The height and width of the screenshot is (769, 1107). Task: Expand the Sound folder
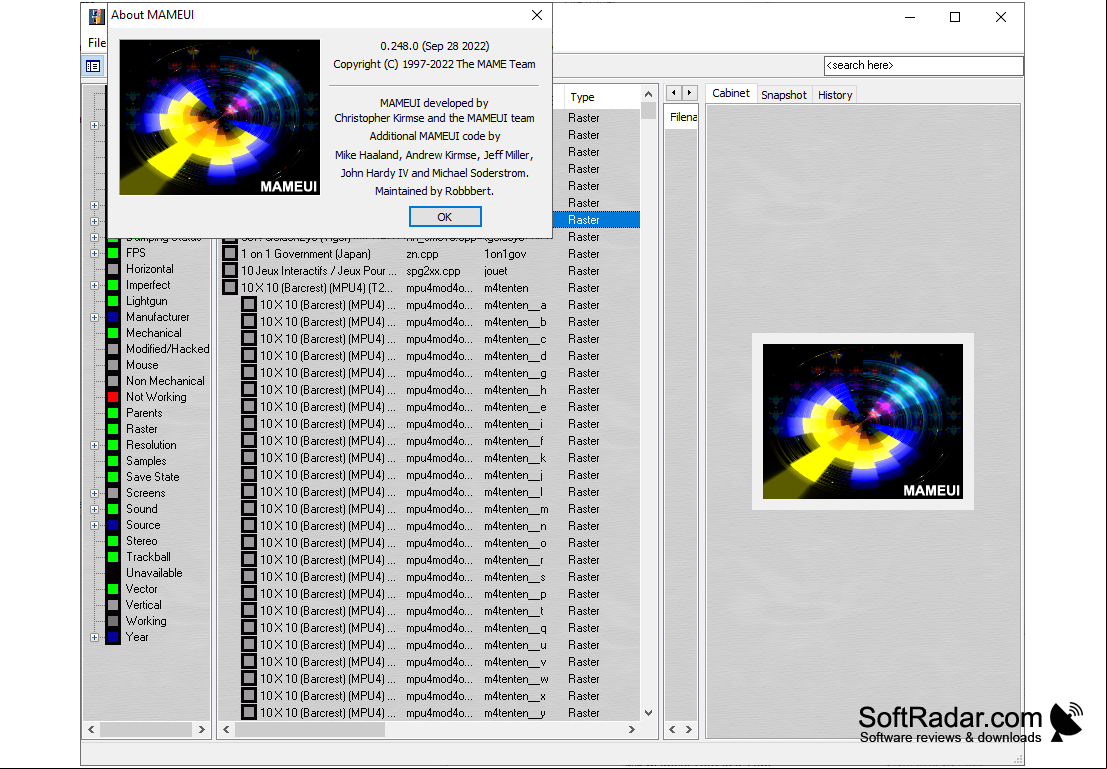[x=95, y=509]
